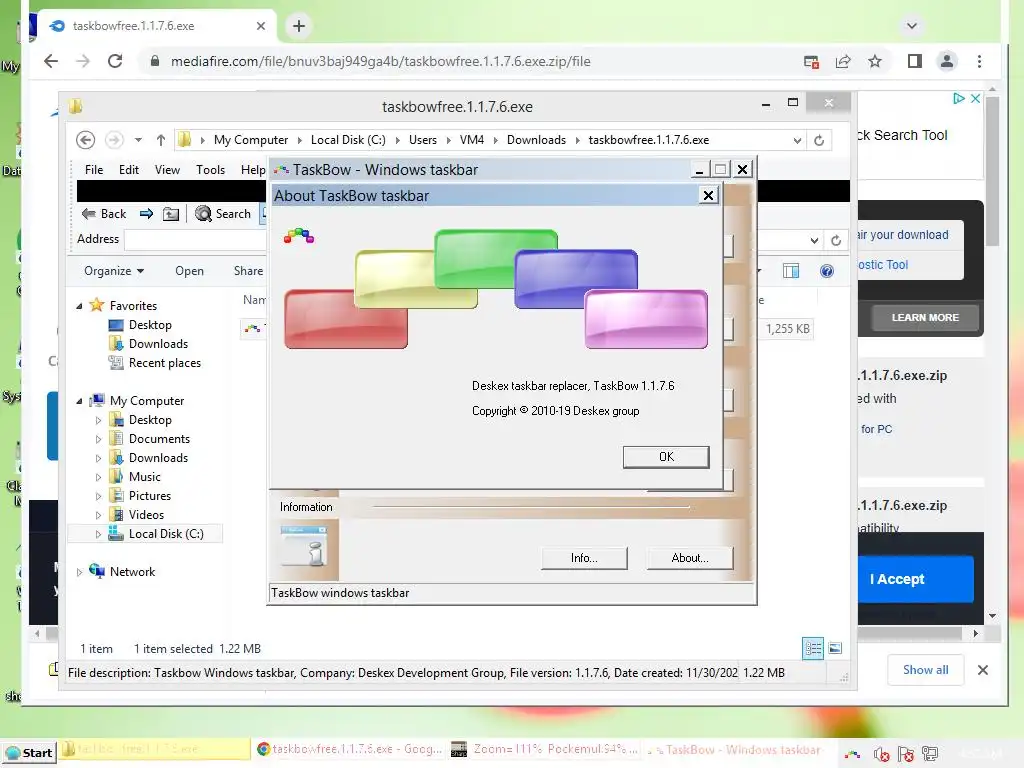Click Downloads in breadcrumb path
The height and width of the screenshot is (768, 1024).
pos(536,140)
